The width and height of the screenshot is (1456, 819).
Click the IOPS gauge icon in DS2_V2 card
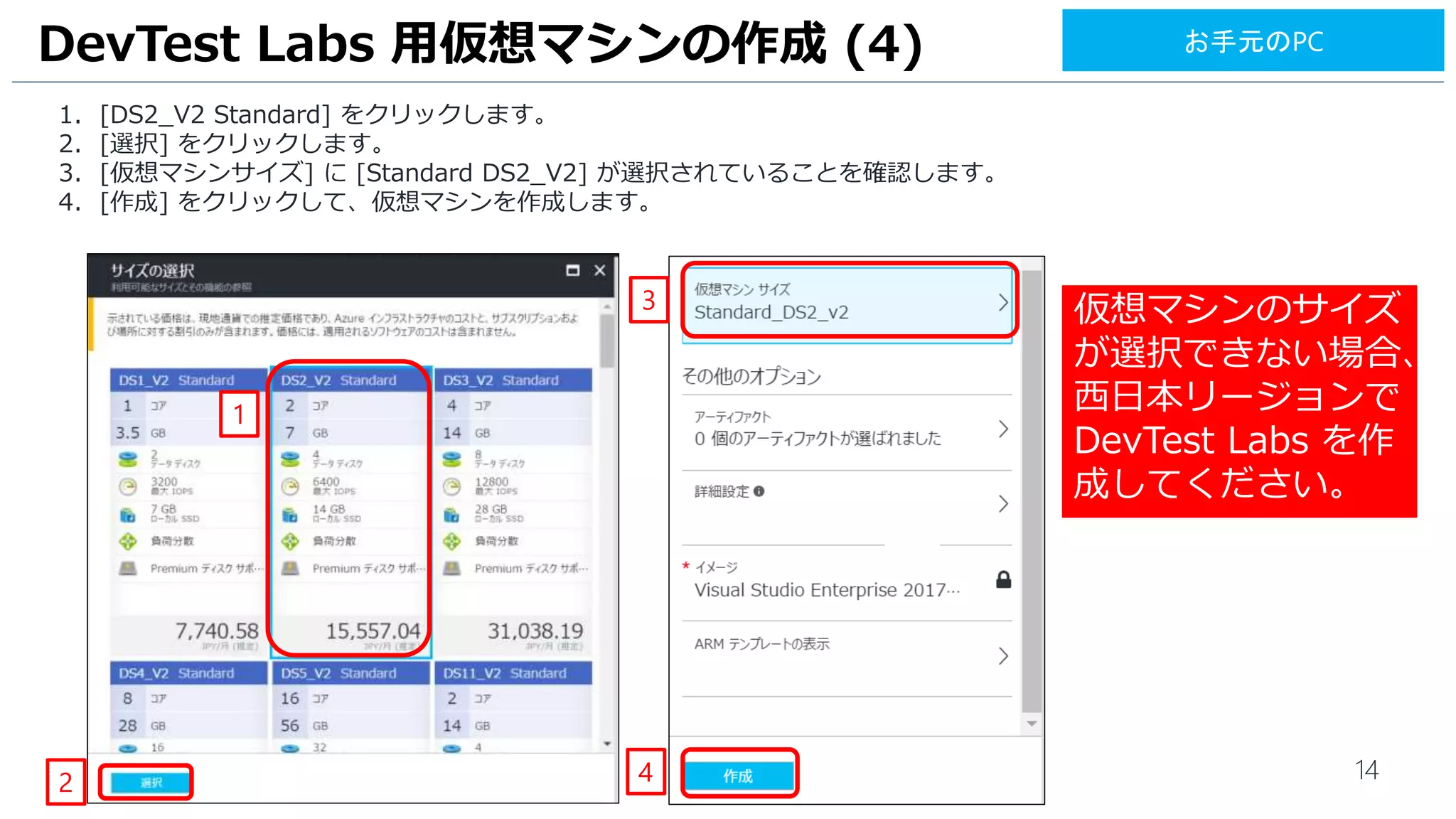pos(290,487)
